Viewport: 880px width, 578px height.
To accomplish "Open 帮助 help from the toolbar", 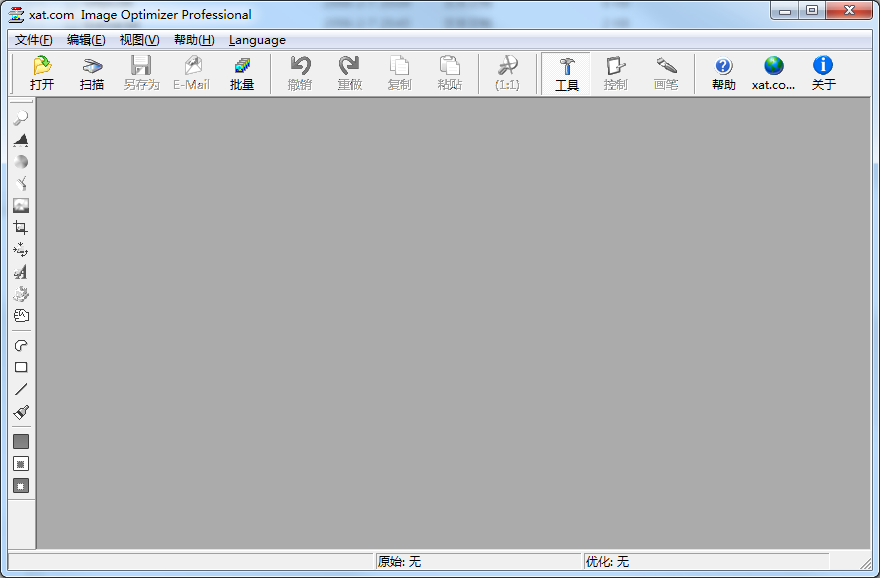I will [x=723, y=74].
